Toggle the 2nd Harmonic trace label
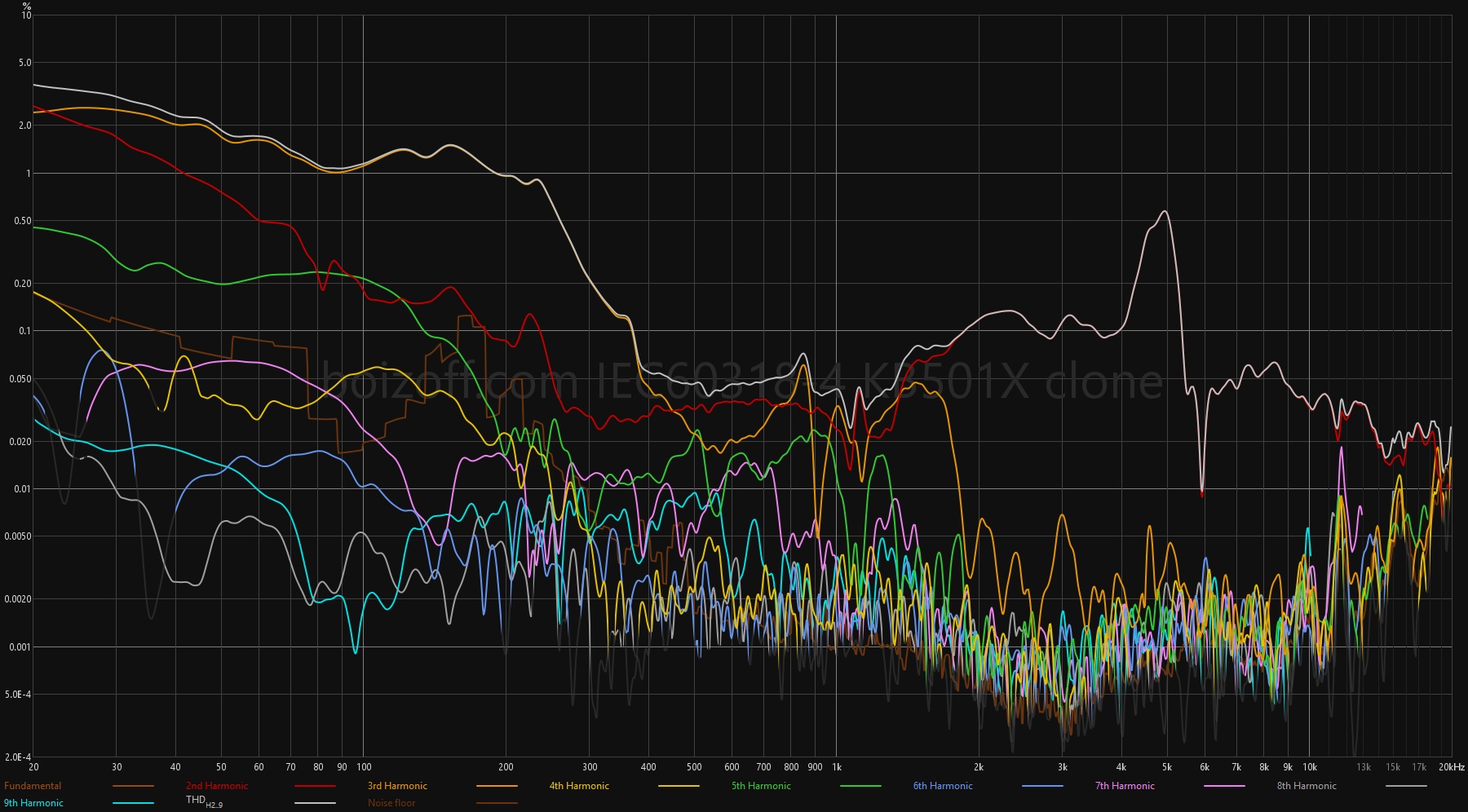The height and width of the screenshot is (812, 1468). 217,786
